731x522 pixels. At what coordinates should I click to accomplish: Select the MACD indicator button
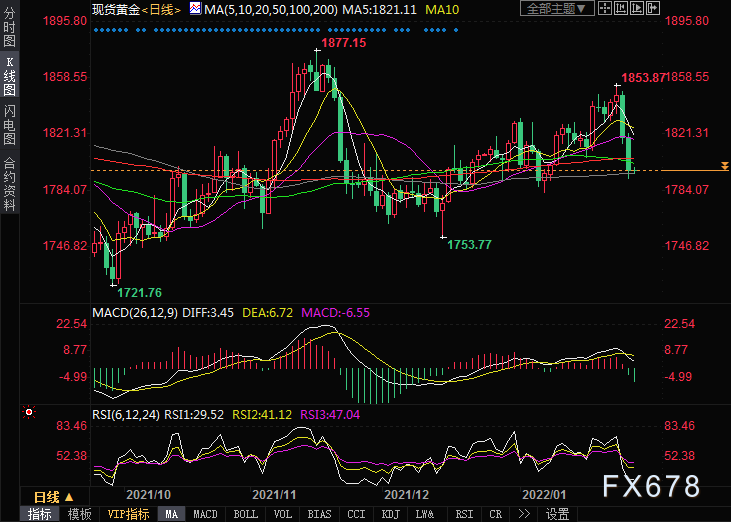coord(205,514)
